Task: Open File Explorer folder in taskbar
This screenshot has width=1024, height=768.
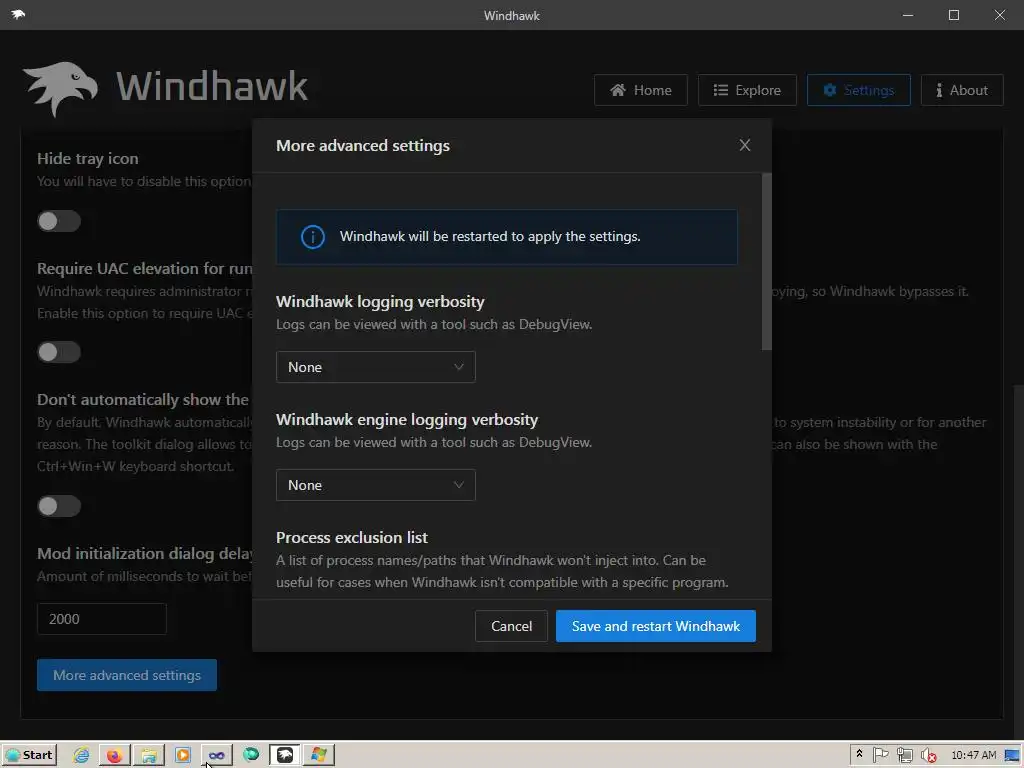Action: (x=149, y=755)
